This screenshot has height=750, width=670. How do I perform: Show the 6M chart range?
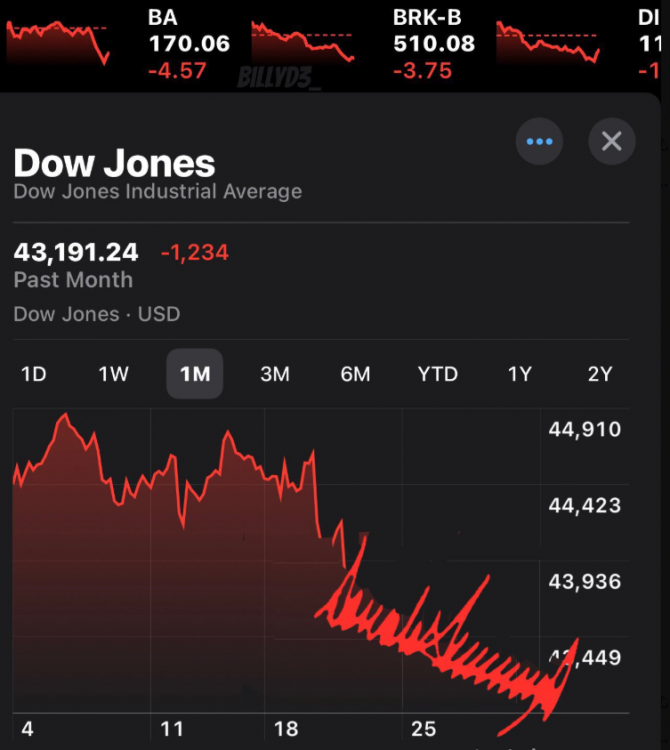(355, 374)
